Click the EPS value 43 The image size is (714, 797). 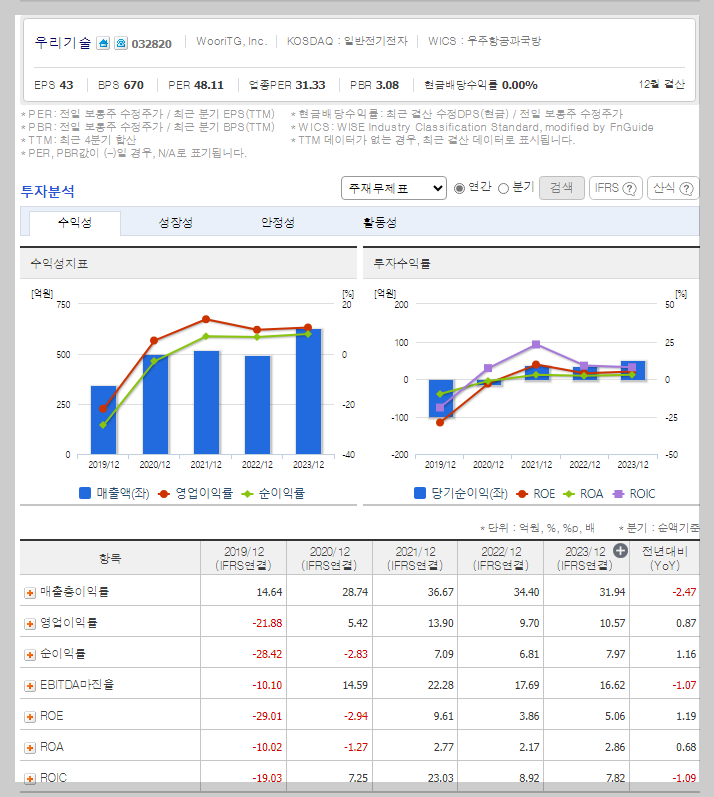click(67, 85)
